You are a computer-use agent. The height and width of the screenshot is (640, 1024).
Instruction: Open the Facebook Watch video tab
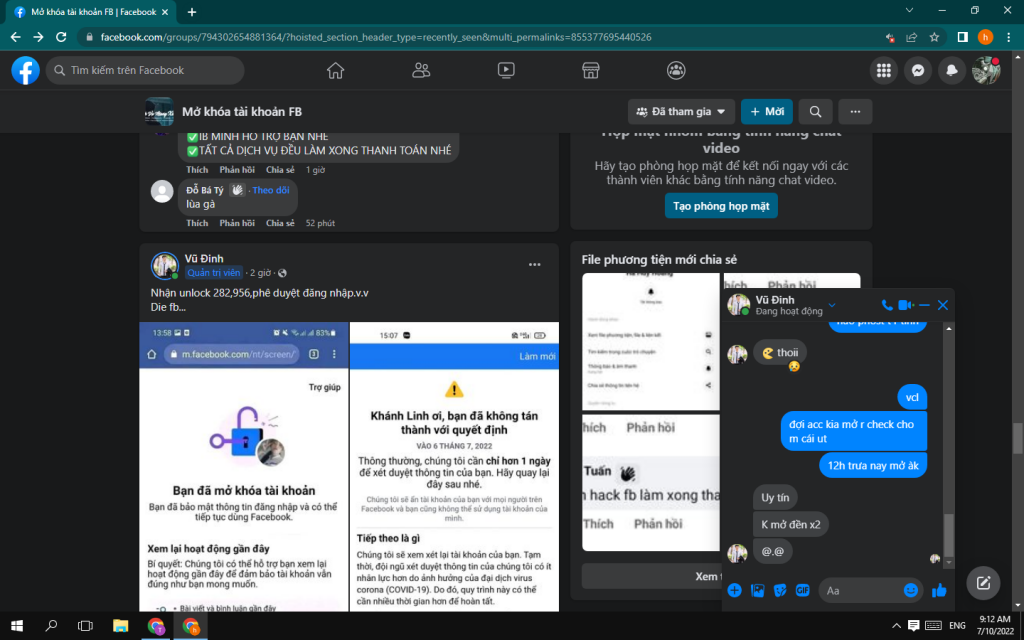[506, 70]
